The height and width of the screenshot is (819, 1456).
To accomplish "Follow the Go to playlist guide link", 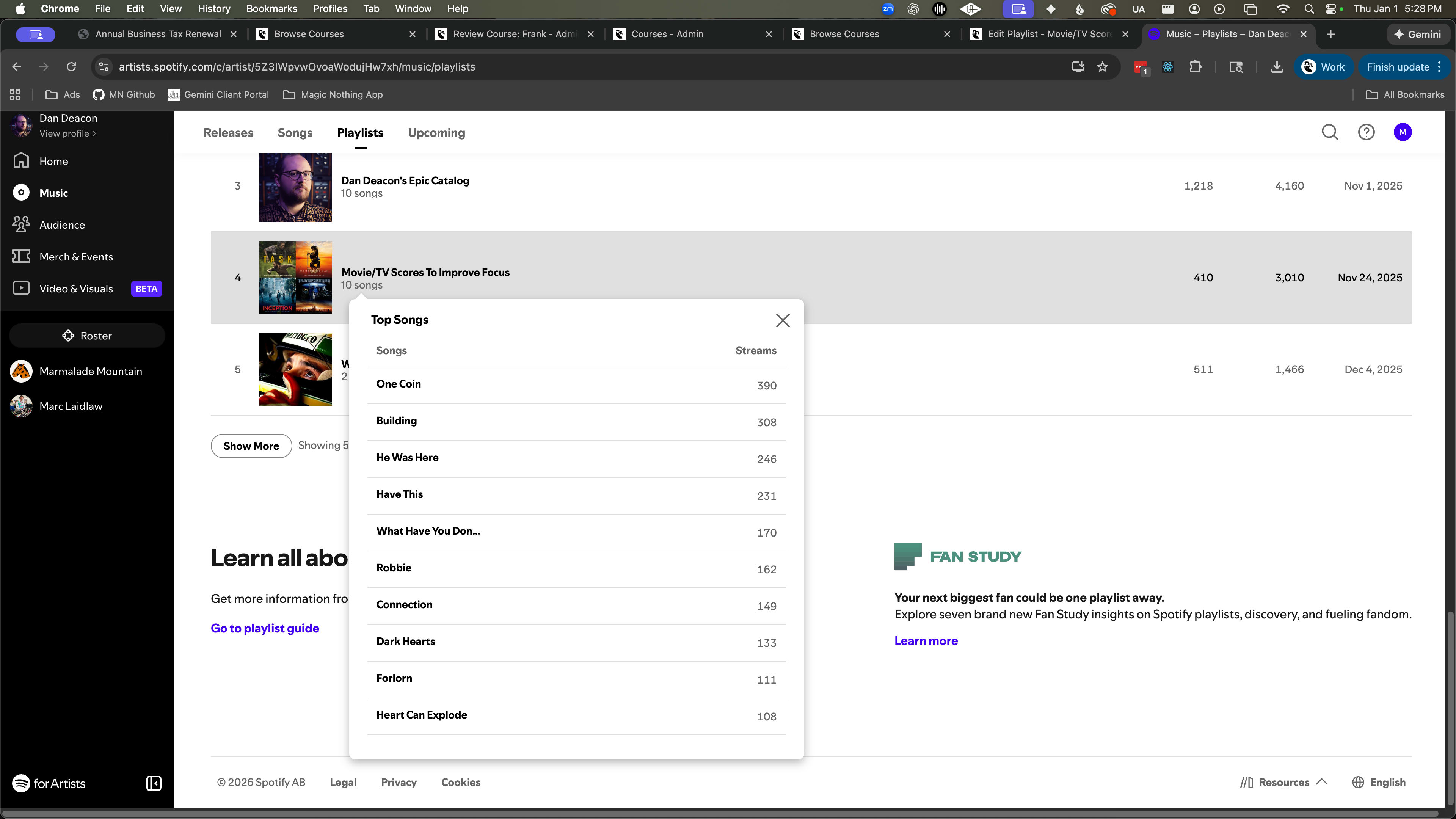I will [265, 629].
